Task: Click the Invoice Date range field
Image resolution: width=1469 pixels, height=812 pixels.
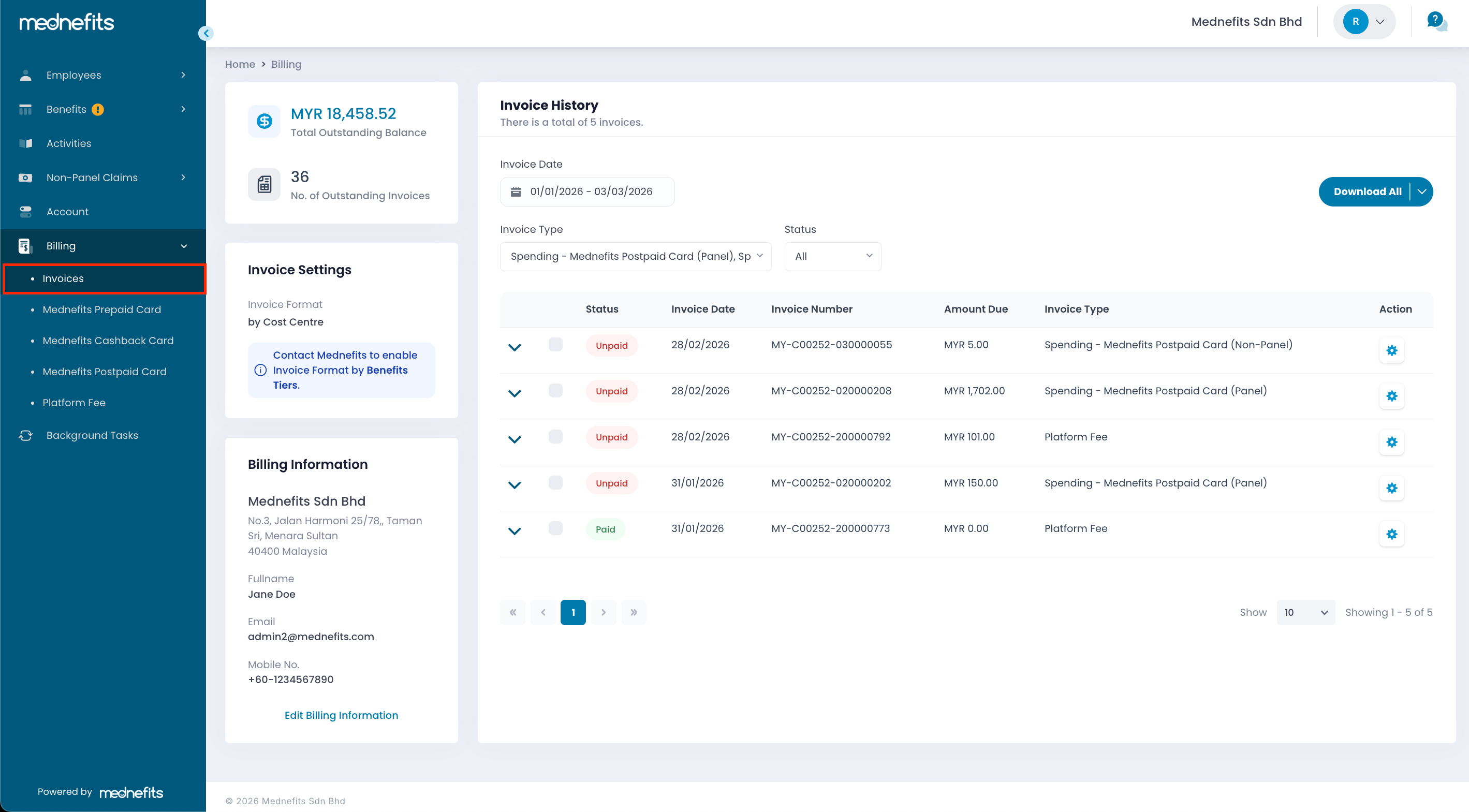Action: 591,191
